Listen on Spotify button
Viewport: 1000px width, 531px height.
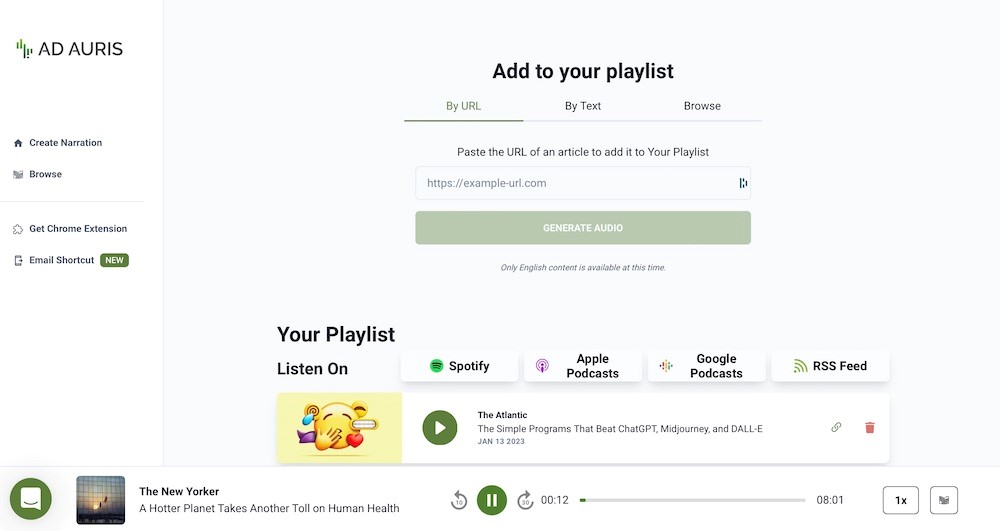pos(459,366)
